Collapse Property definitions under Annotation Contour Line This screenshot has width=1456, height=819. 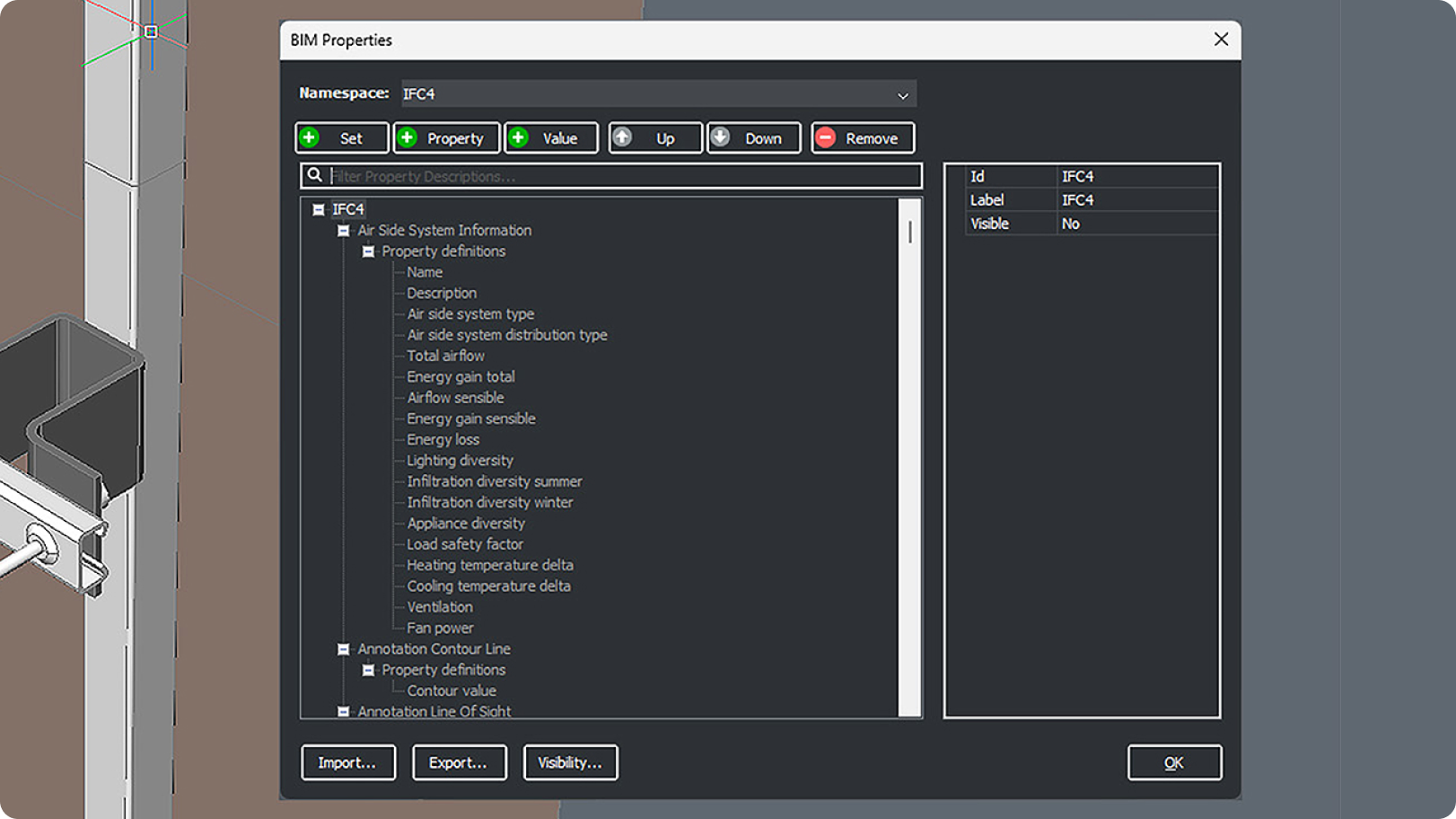coord(368,670)
